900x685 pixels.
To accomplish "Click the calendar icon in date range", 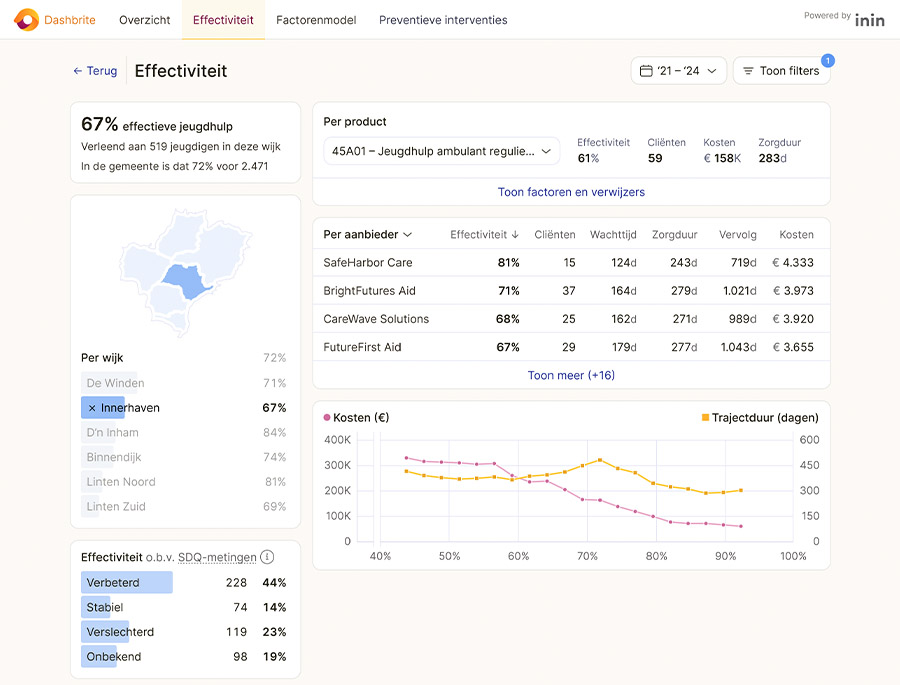I will click(x=646, y=71).
